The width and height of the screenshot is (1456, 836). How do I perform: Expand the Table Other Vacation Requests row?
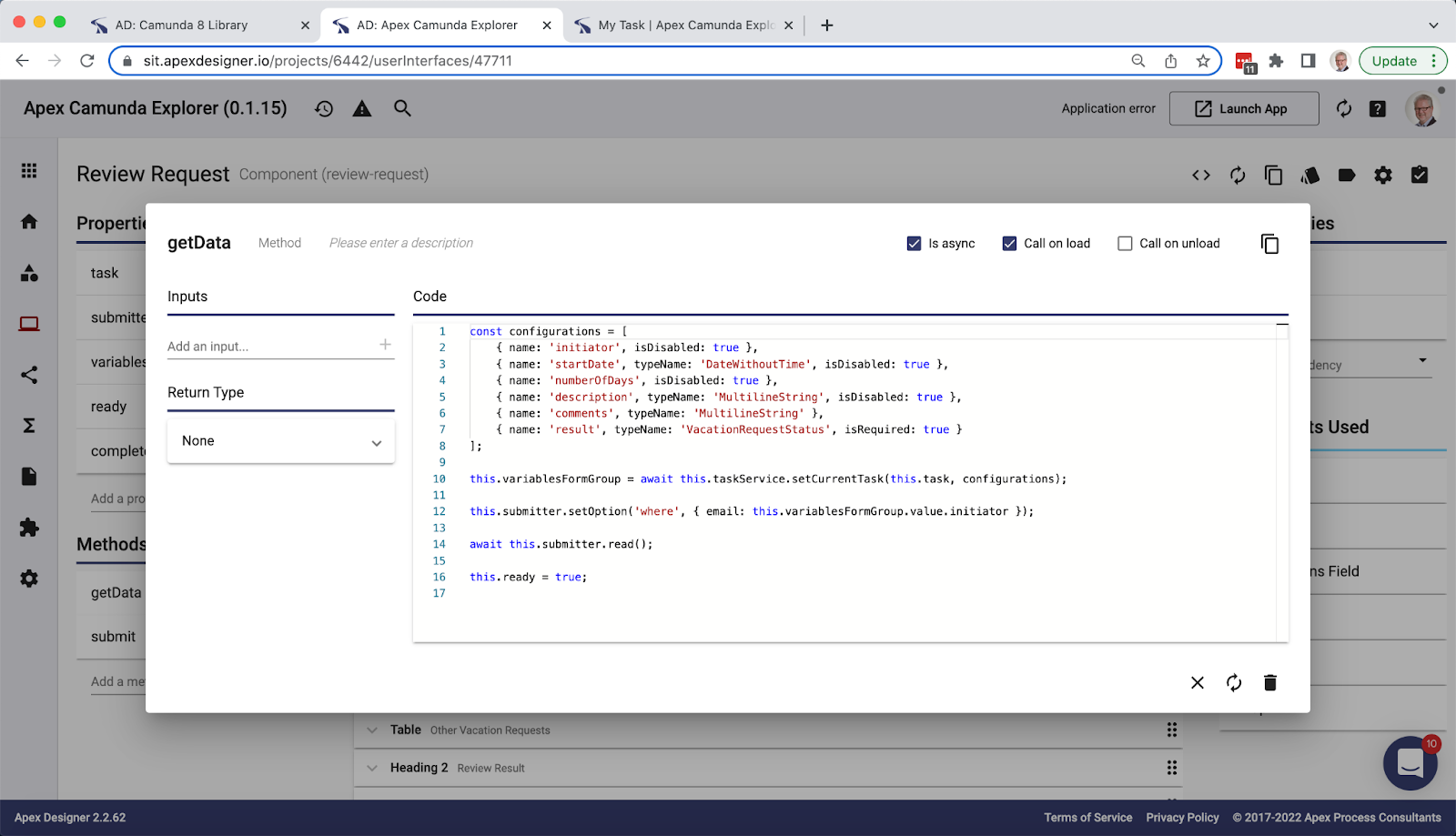click(371, 730)
